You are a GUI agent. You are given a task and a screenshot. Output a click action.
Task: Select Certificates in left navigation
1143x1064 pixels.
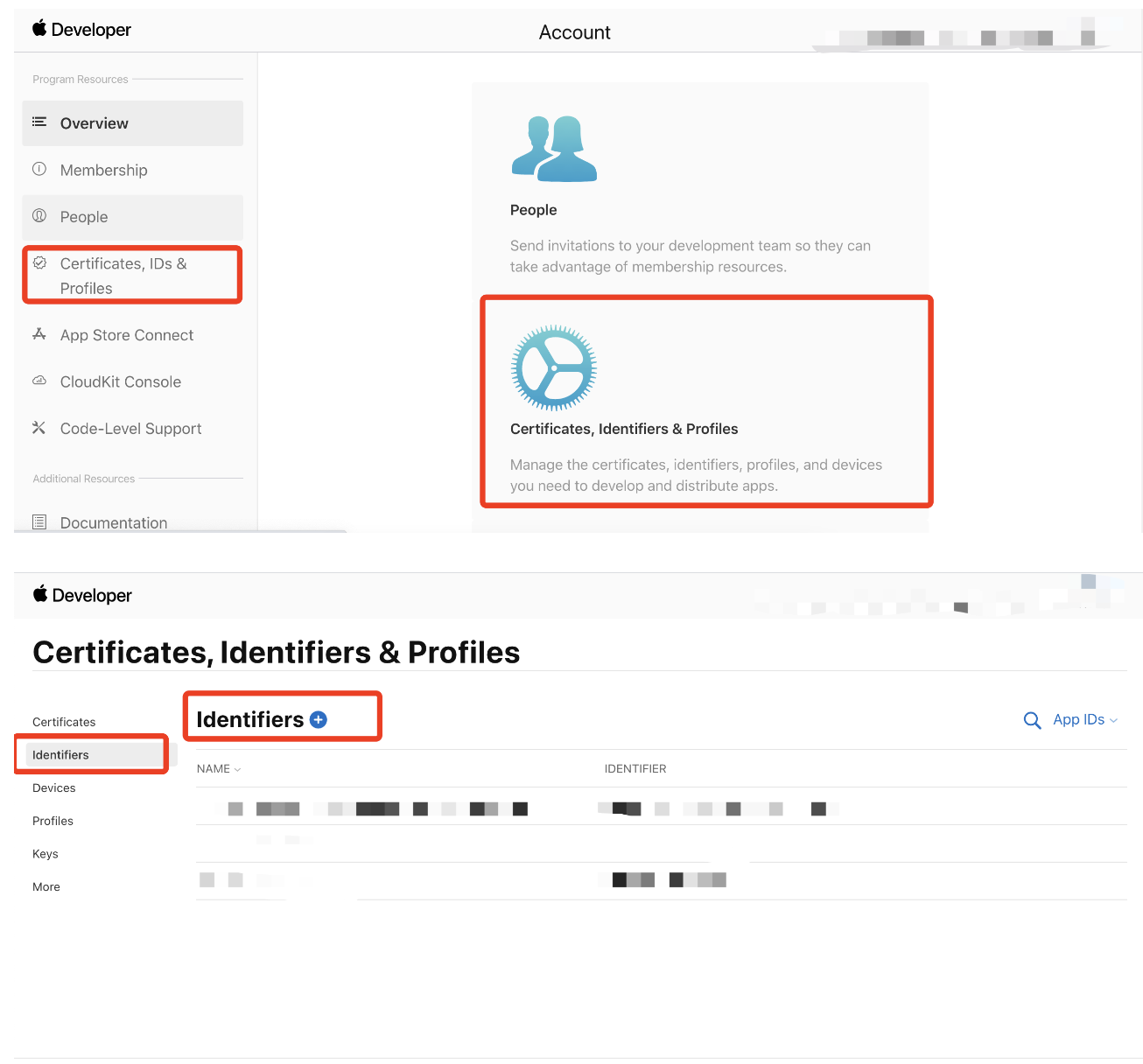pyautogui.click(x=64, y=722)
